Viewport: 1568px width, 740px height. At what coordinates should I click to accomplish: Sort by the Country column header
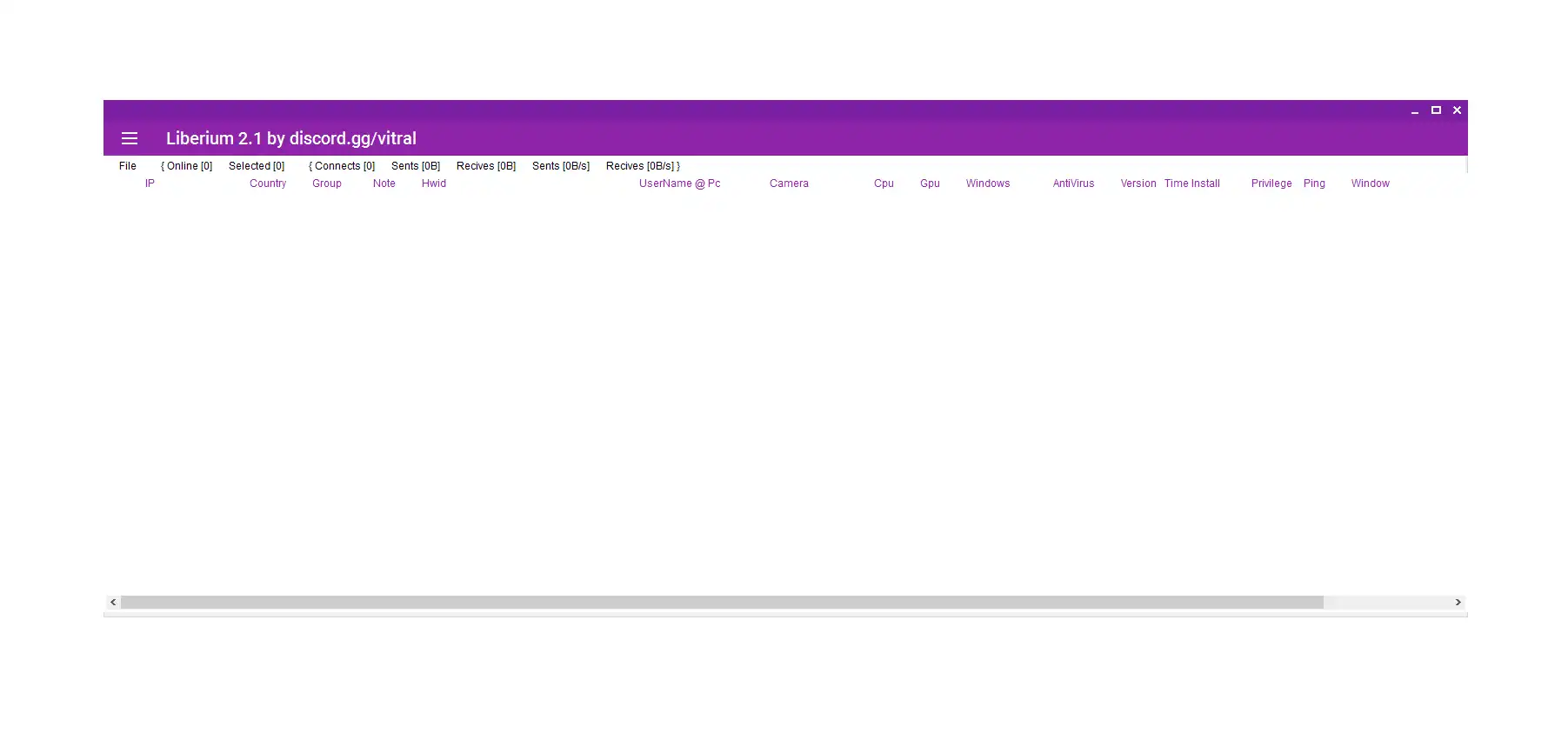click(268, 183)
